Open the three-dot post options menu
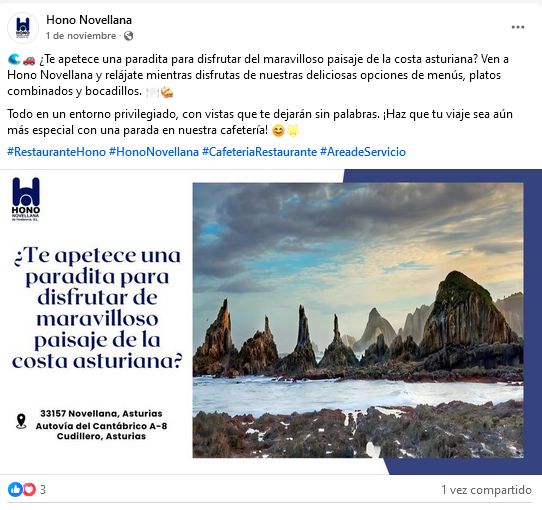The image size is (542, 510). click(517, 27)
